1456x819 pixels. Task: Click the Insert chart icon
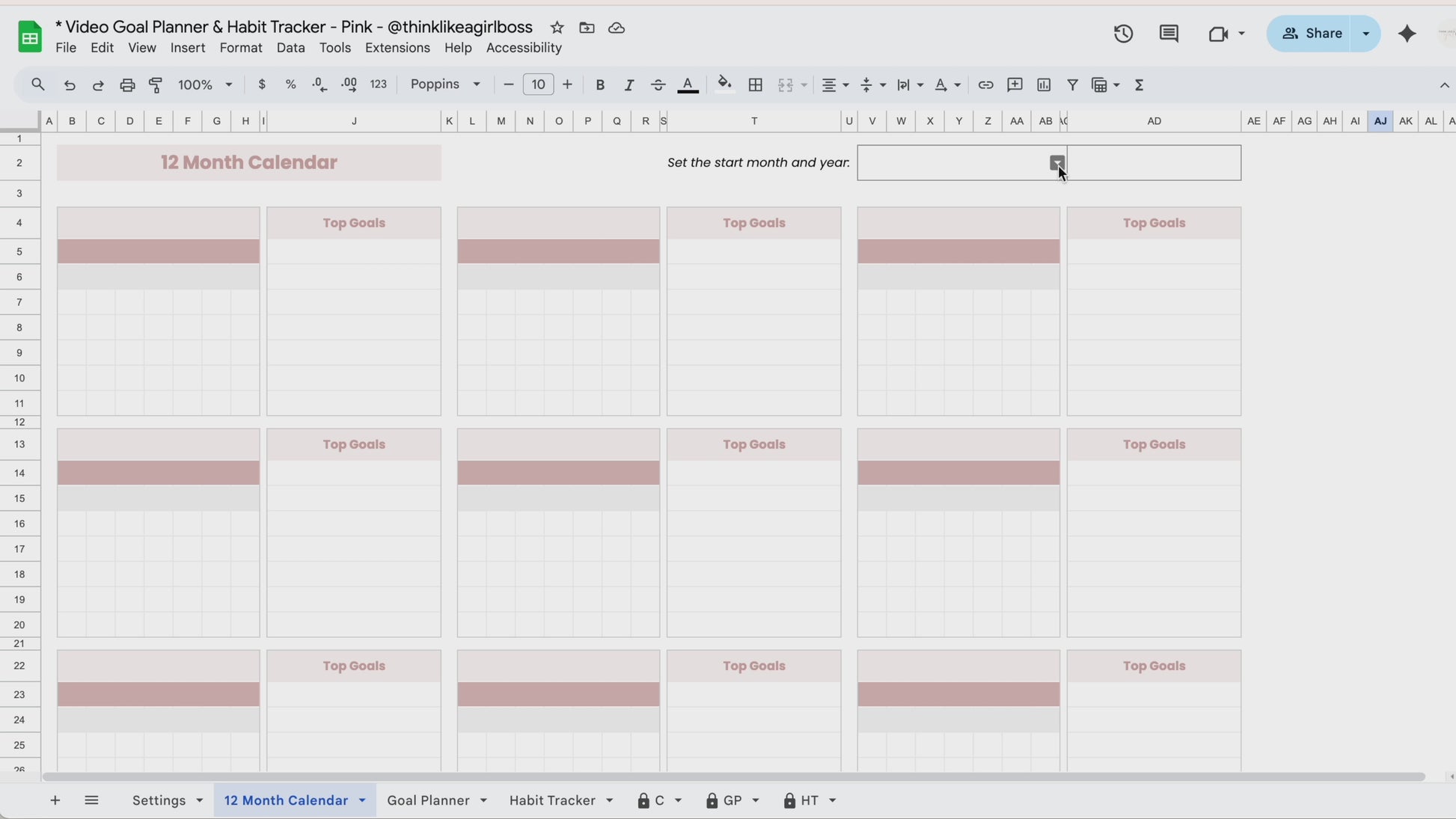coord(1044,85)
